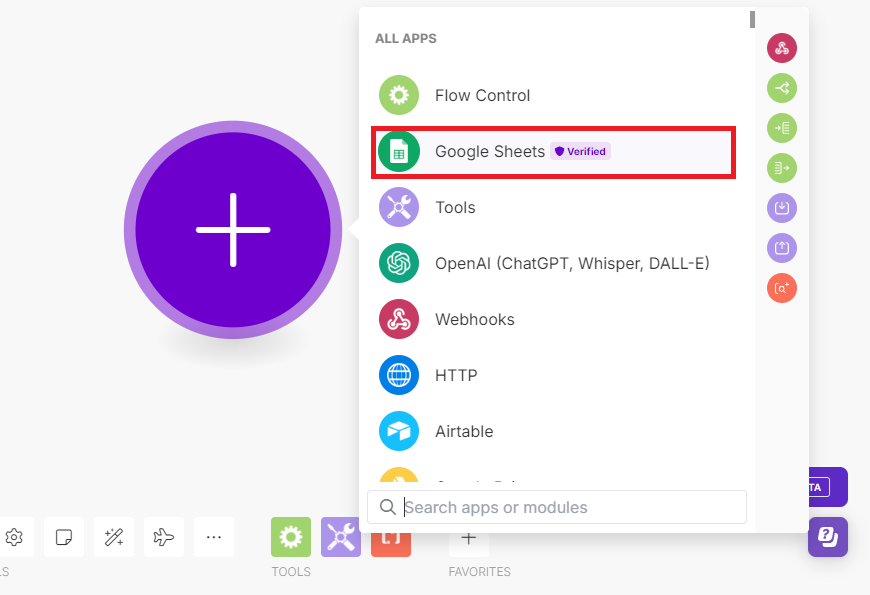The image size is (870, 595).
Task: Choose Google Sheets in the All Apps list
Action: 553,152
